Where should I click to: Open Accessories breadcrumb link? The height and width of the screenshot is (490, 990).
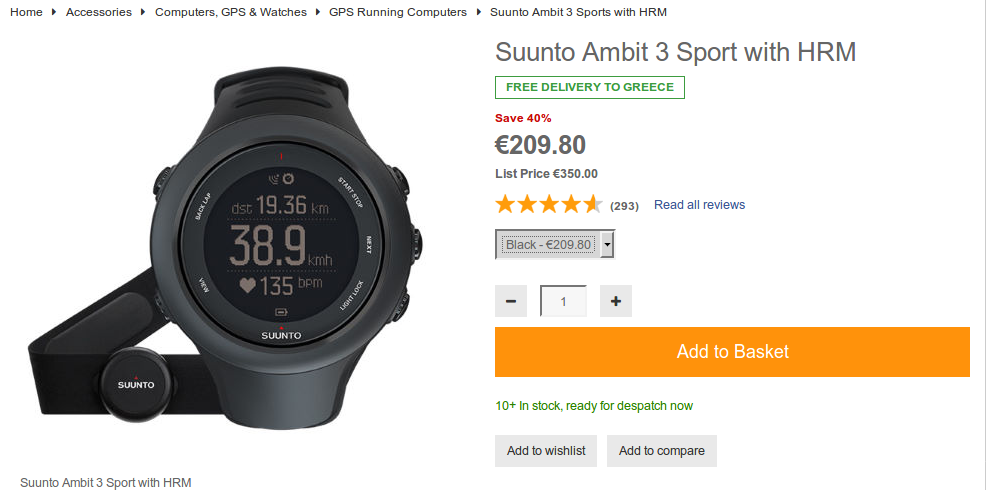point(99,12)
